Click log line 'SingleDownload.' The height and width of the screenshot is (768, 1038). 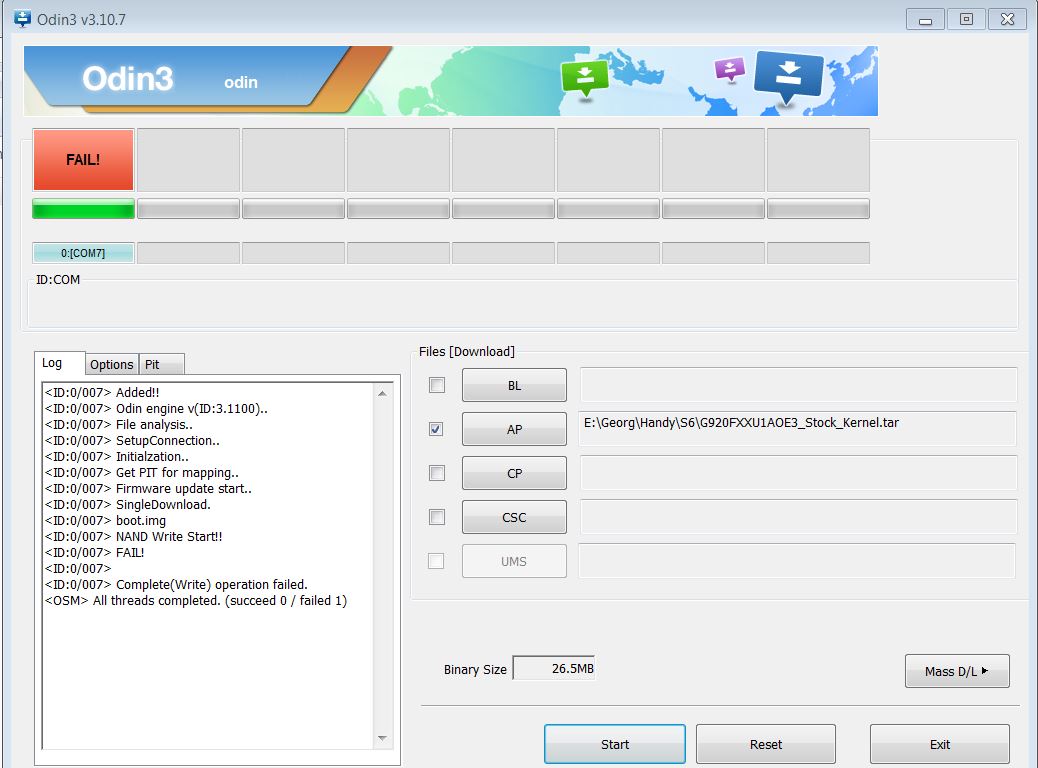click(128, 504)
